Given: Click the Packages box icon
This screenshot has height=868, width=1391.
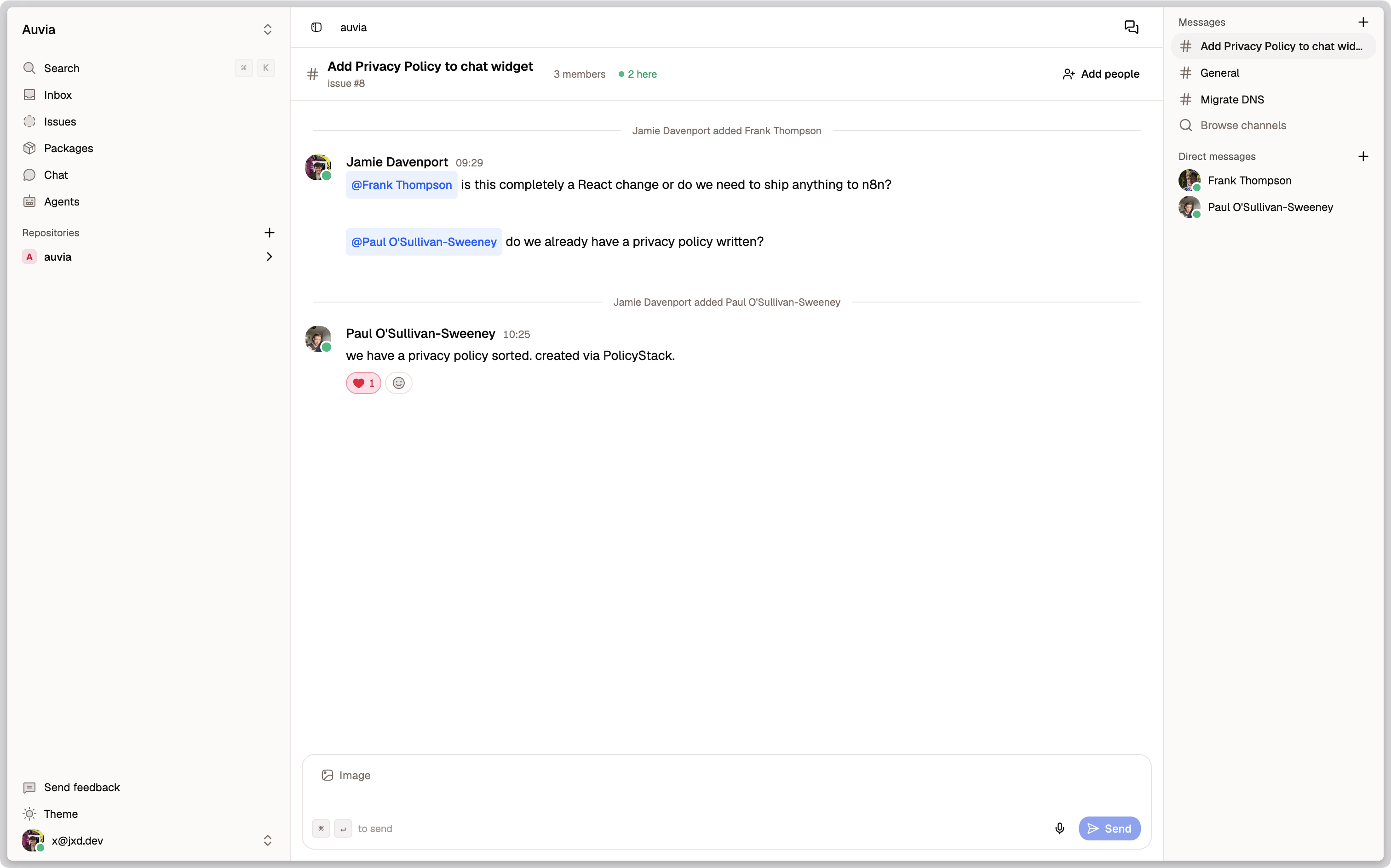Looking at the screenshot, I should (x=29, y=148).
